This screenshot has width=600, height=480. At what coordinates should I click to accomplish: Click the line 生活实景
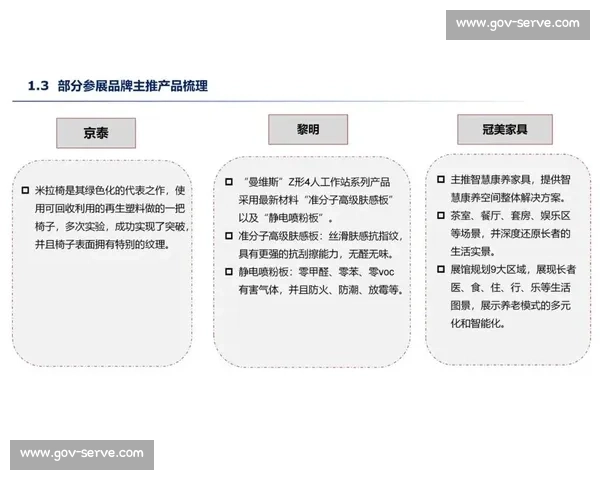point(473,251)
